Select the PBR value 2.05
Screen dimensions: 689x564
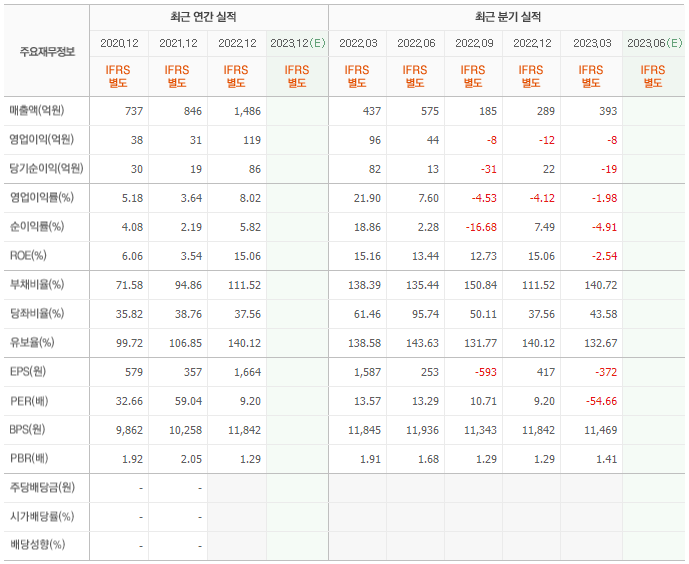(x=191, y=459)
